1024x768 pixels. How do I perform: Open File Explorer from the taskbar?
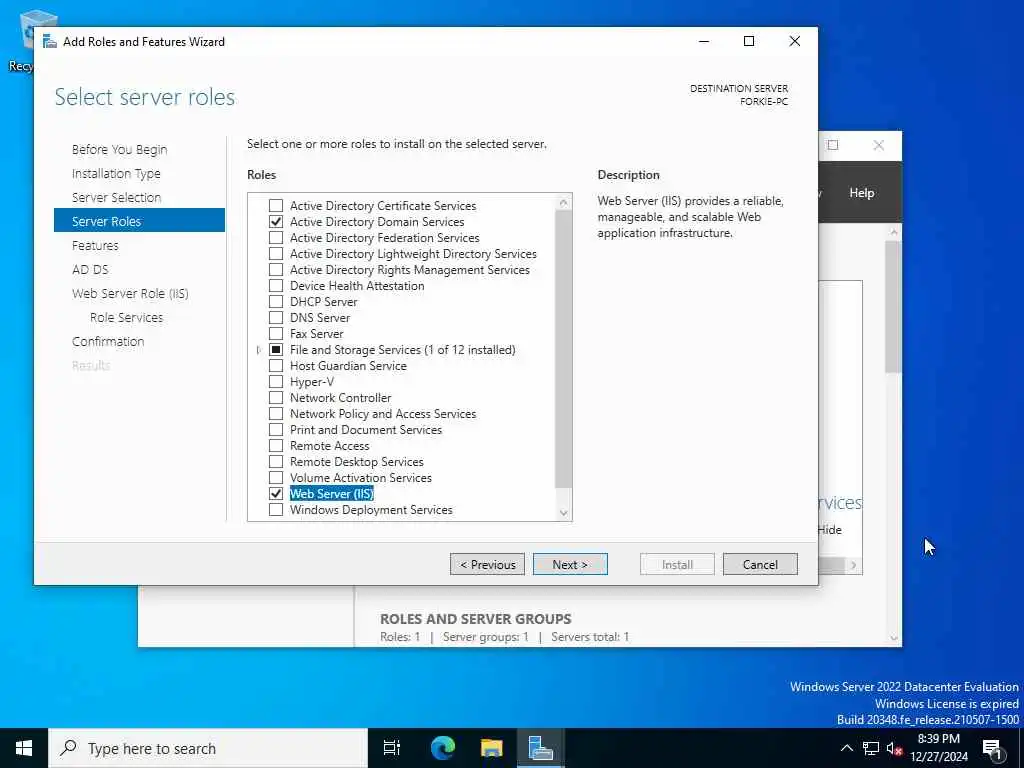(x=491, y=748)
